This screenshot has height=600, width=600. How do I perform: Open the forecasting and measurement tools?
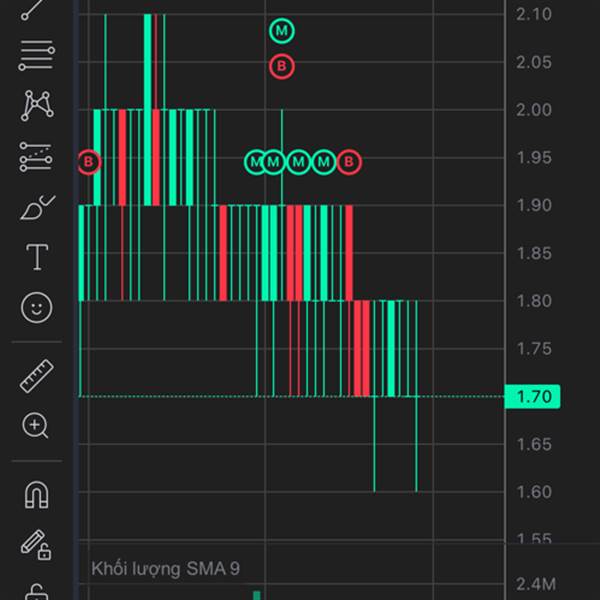tap(36, 157)
